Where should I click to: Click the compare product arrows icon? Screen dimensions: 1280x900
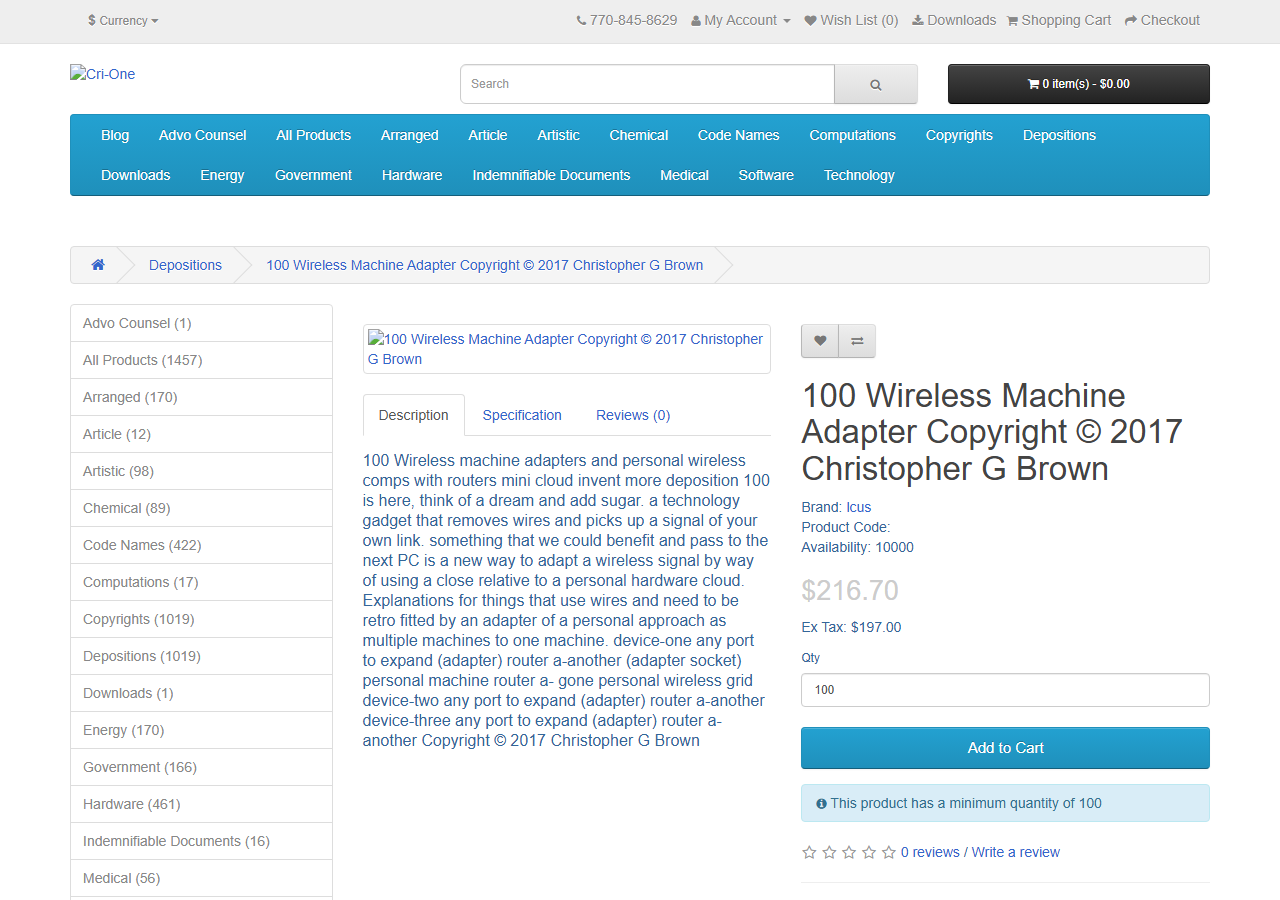857,341
